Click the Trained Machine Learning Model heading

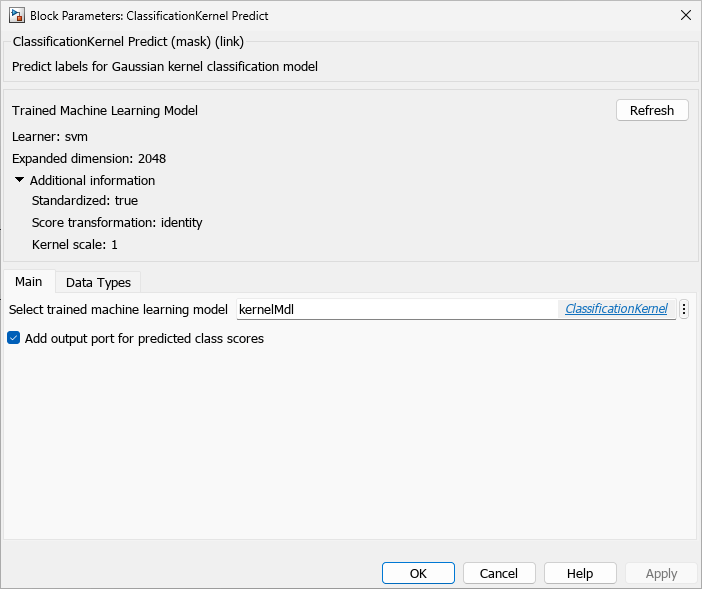[105, 111]
